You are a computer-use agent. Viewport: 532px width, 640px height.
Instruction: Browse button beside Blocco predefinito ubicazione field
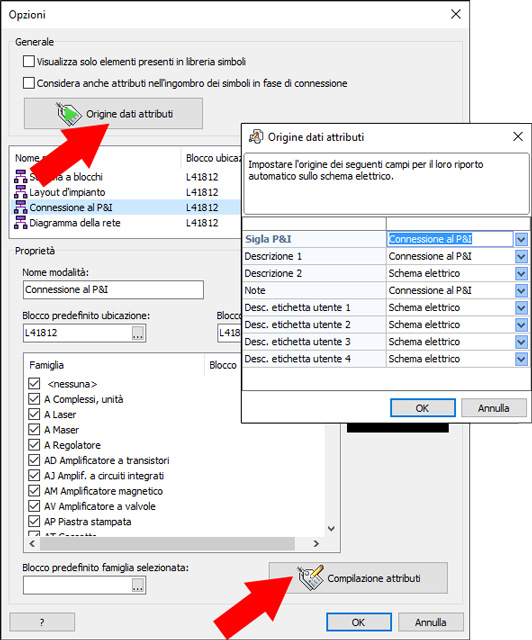point(138,333)
